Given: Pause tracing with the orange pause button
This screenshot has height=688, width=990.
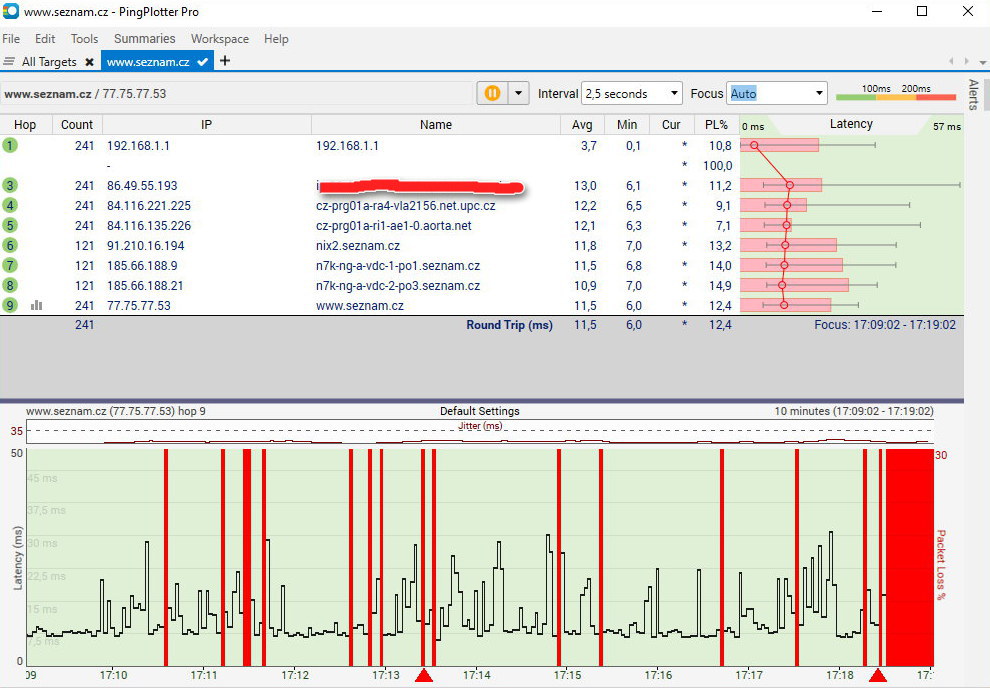Looking at the screenshot, I should tap(492, 93).
